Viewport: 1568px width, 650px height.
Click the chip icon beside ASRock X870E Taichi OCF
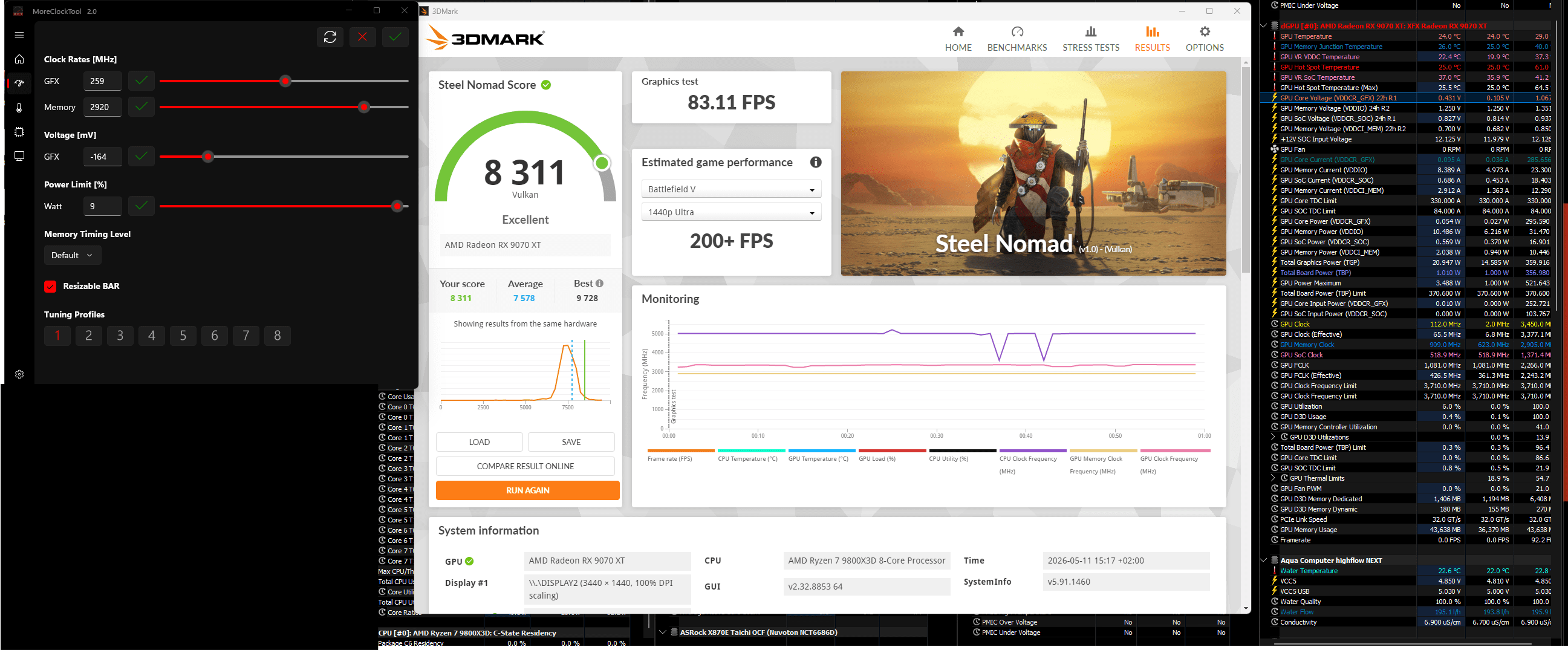674,632
